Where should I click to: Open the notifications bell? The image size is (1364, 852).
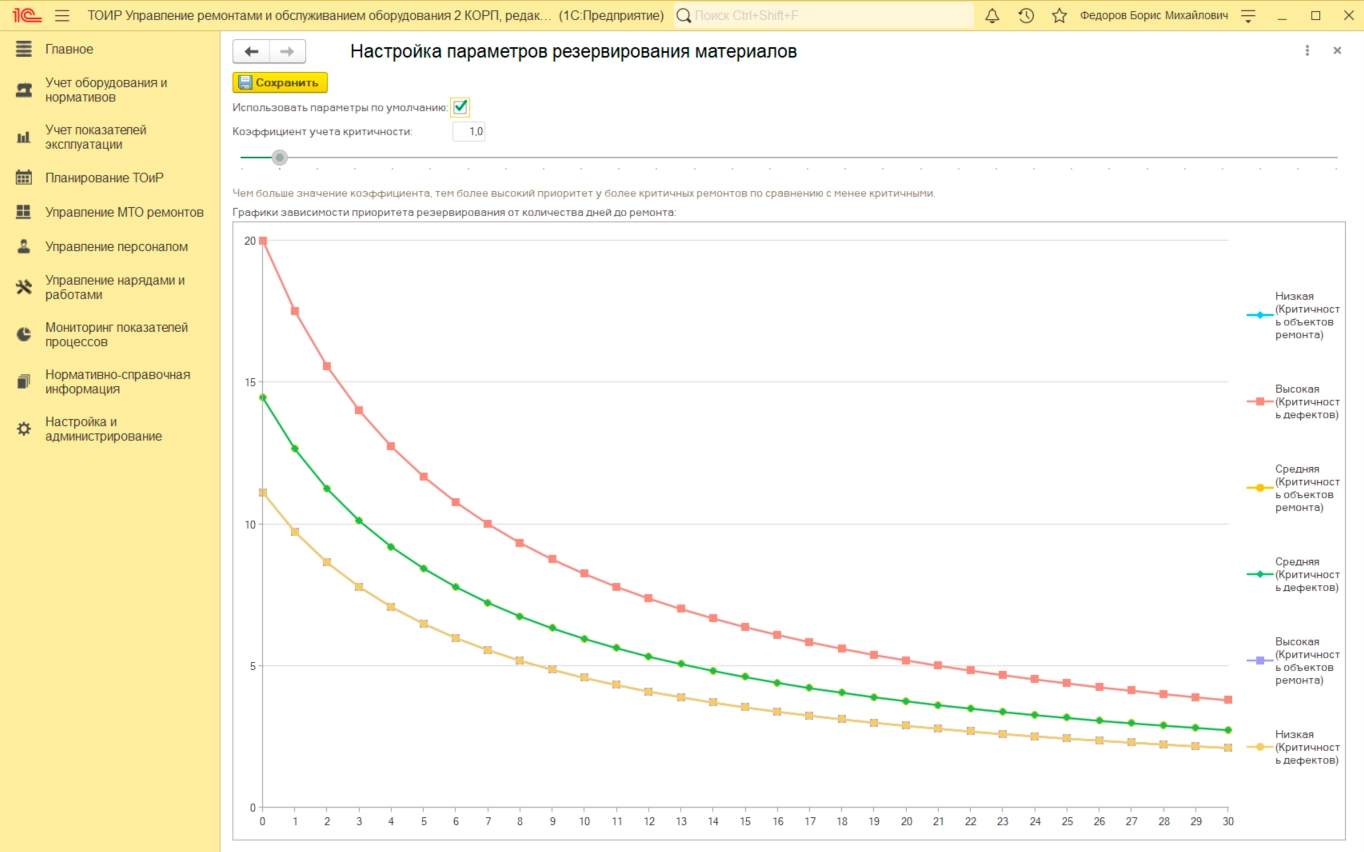(x=992, y=16)
